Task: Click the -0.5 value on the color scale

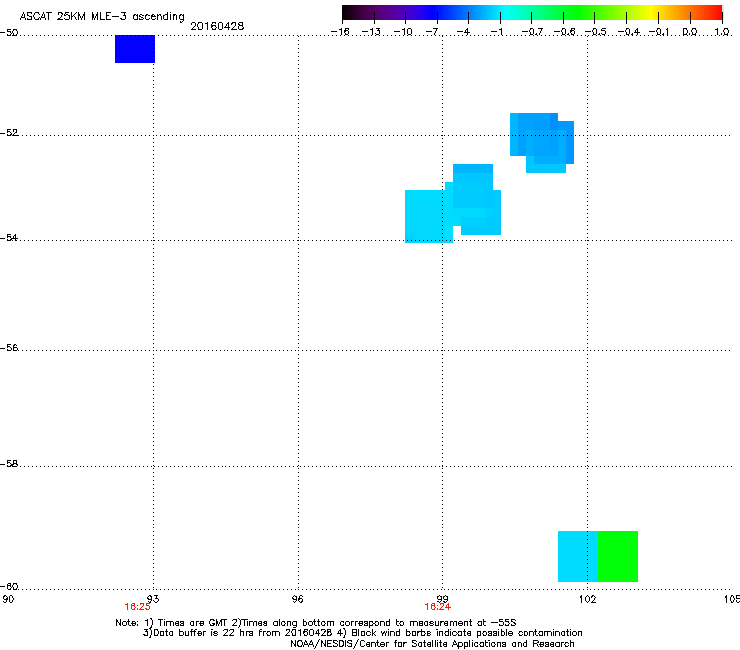Action: pyautogui.click(x=596, y=32)
